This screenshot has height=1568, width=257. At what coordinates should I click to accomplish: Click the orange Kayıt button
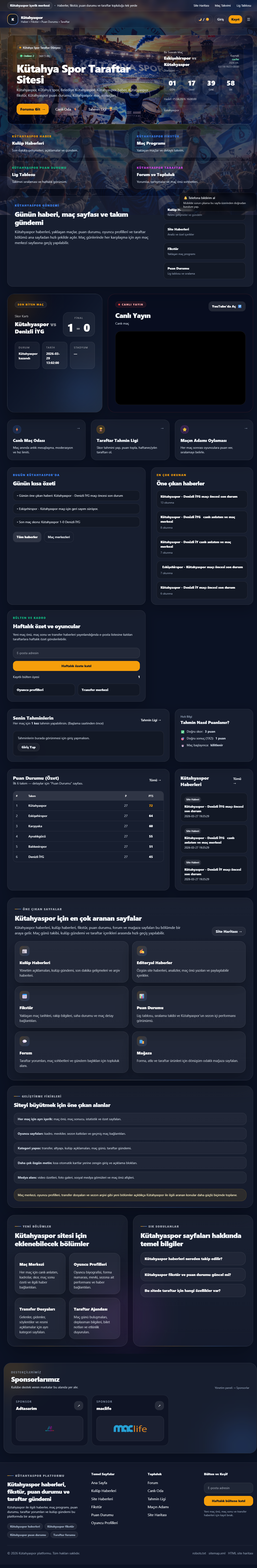[235, 20]
